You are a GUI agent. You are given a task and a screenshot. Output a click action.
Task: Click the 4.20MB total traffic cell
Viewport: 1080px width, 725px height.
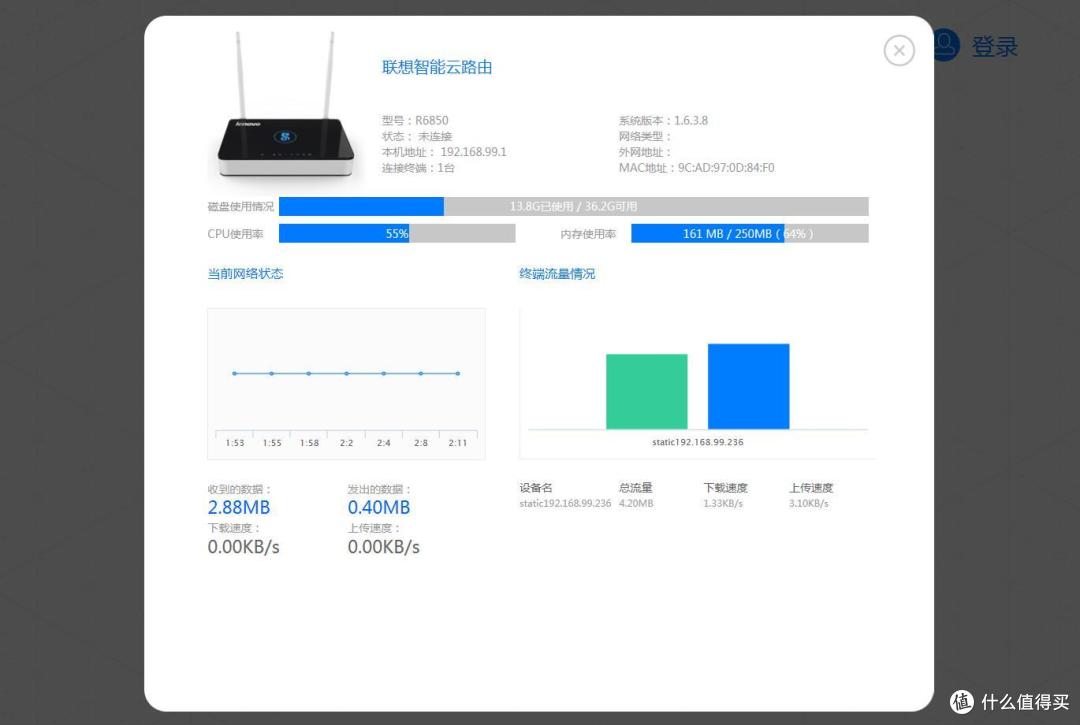pyautogui.click(x=636, y=503)
